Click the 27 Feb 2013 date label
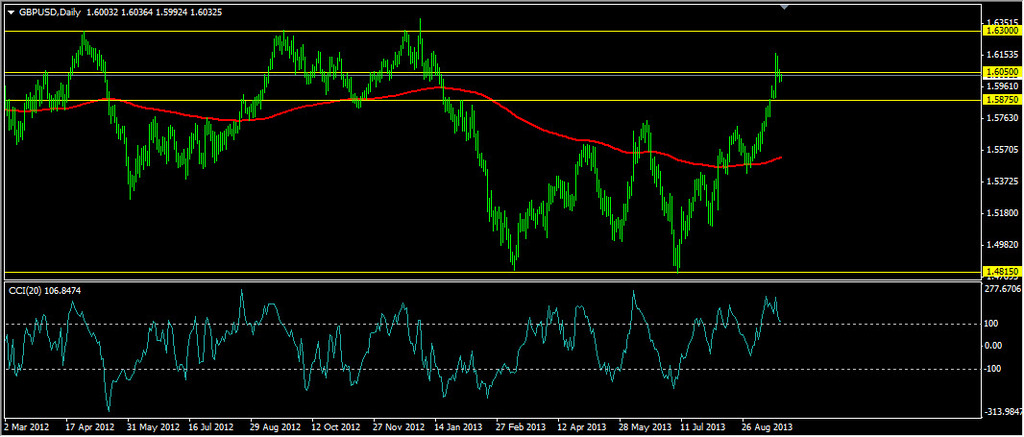The image size is (1024, 437). 521,427
